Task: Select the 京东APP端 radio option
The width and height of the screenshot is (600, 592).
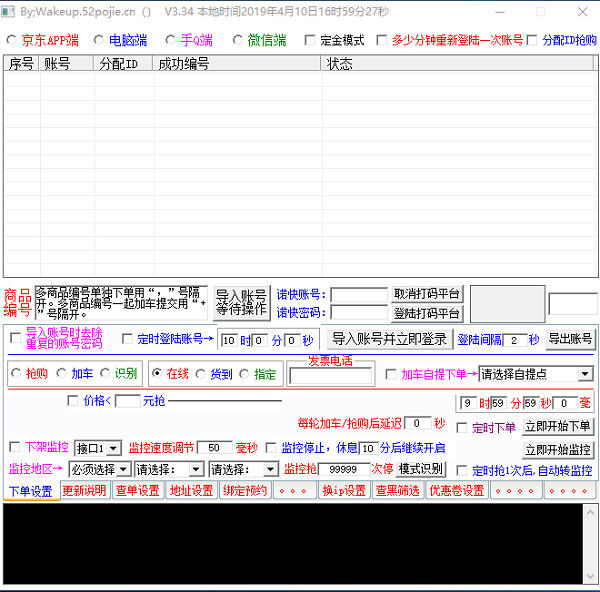Action: (12, 41)
